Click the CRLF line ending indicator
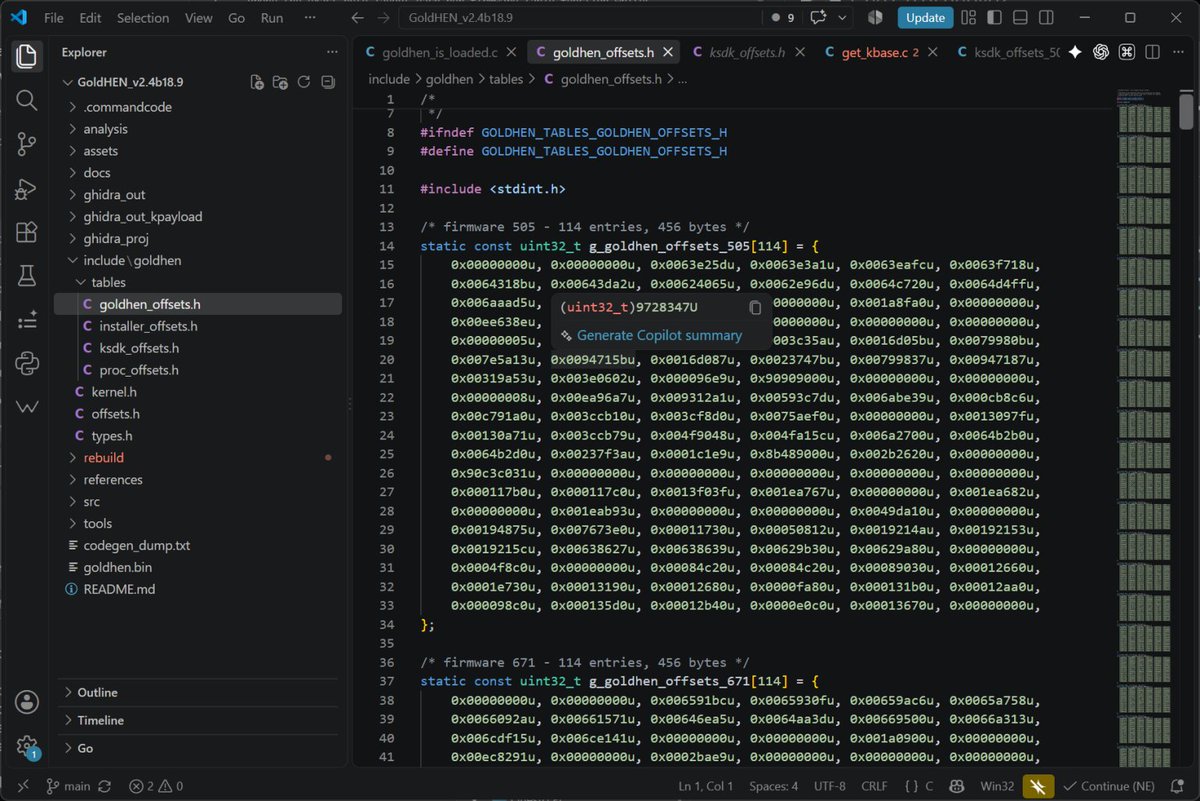This screenshot has height=801, width=1200. click(873, 786)
